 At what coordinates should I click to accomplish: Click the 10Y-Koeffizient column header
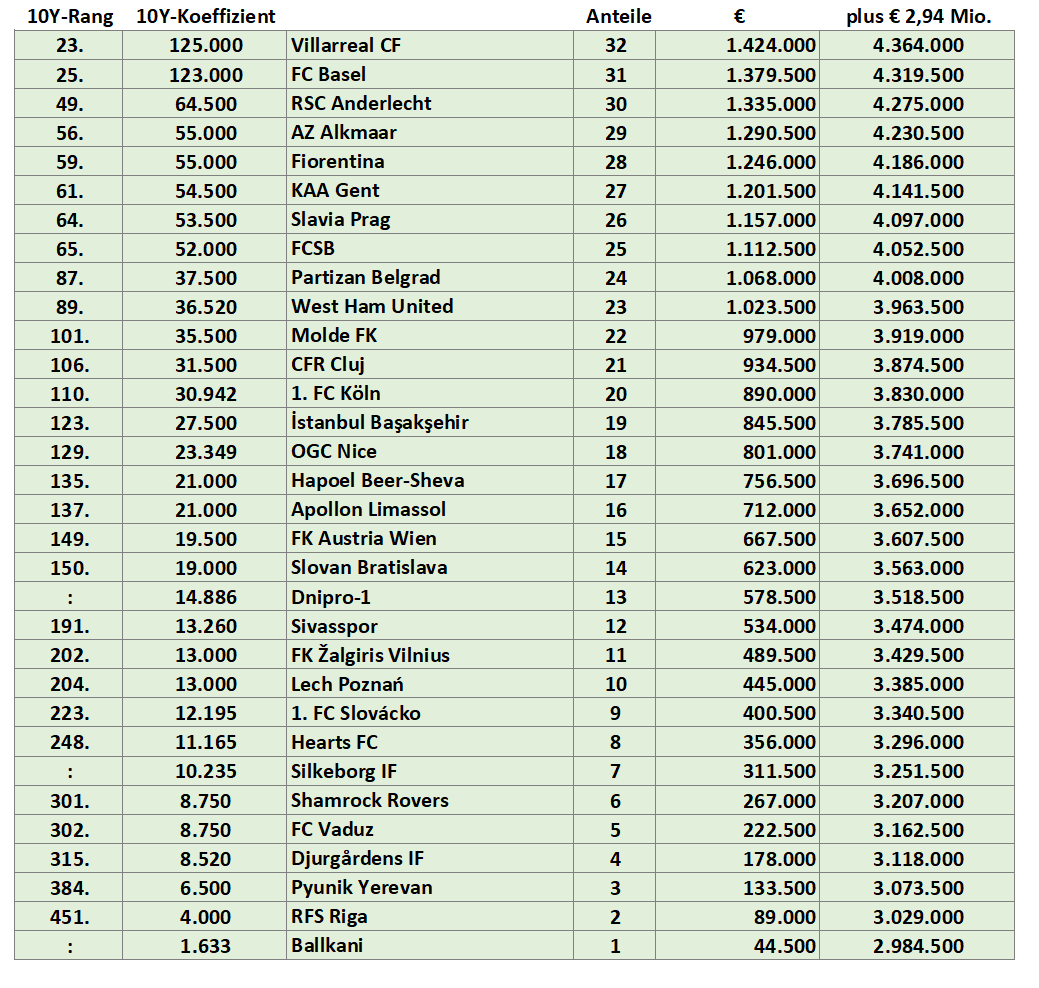[x=205, y=16]
